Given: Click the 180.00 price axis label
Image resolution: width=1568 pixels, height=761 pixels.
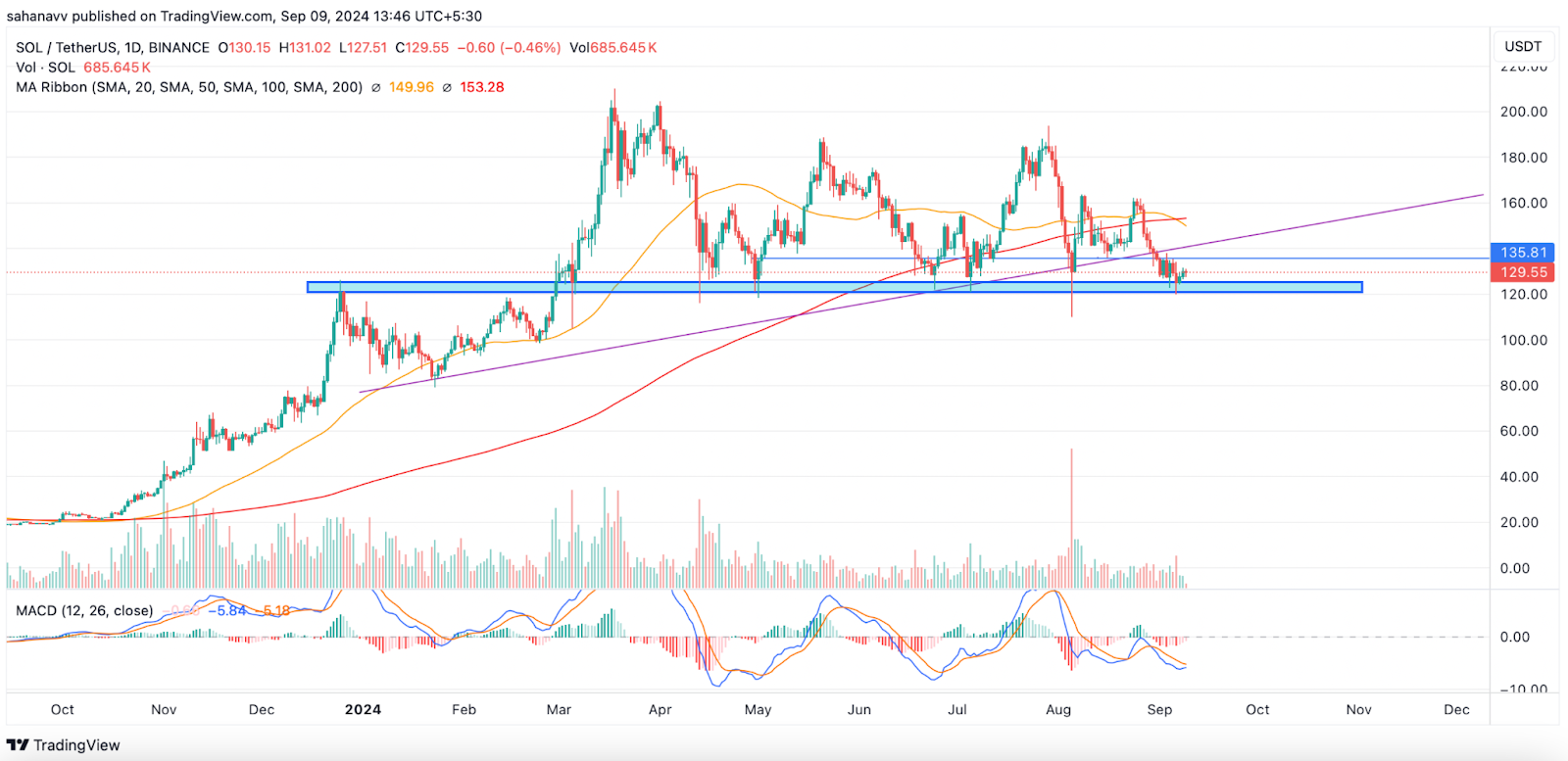Looking at the screenshot, I should coord(1524,158).
